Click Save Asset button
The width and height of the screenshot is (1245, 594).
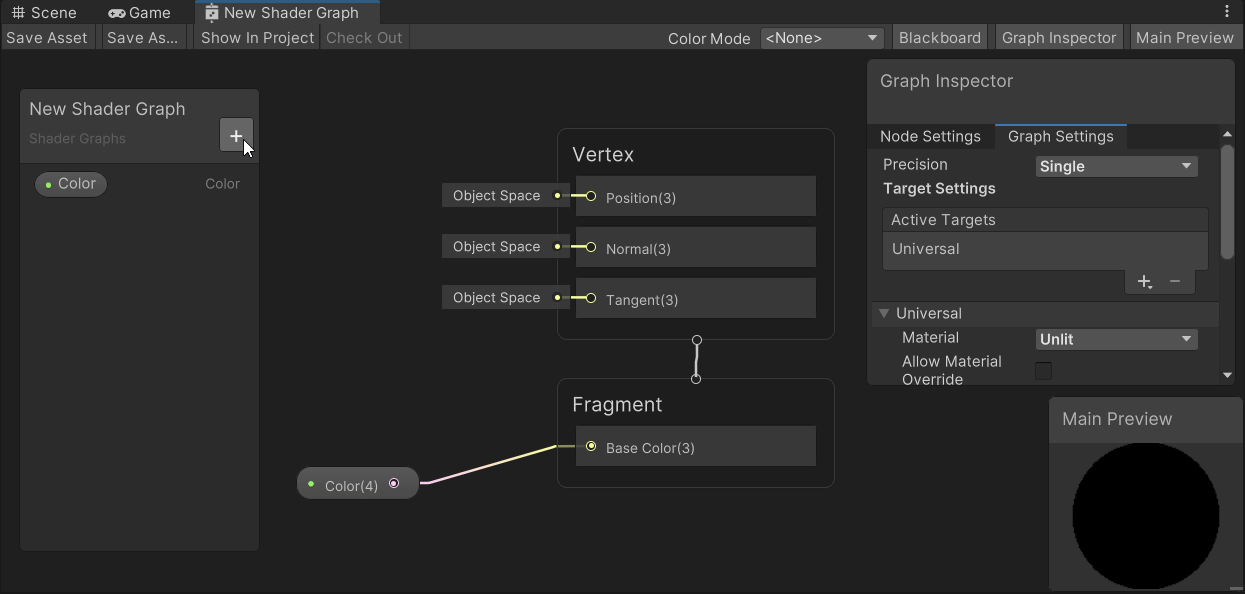(x=47, y=38)
